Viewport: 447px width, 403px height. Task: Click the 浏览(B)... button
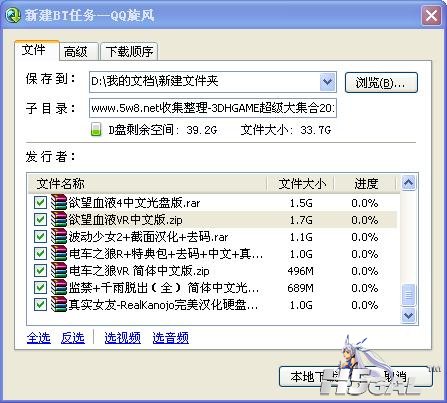click(x=381, y=82)
